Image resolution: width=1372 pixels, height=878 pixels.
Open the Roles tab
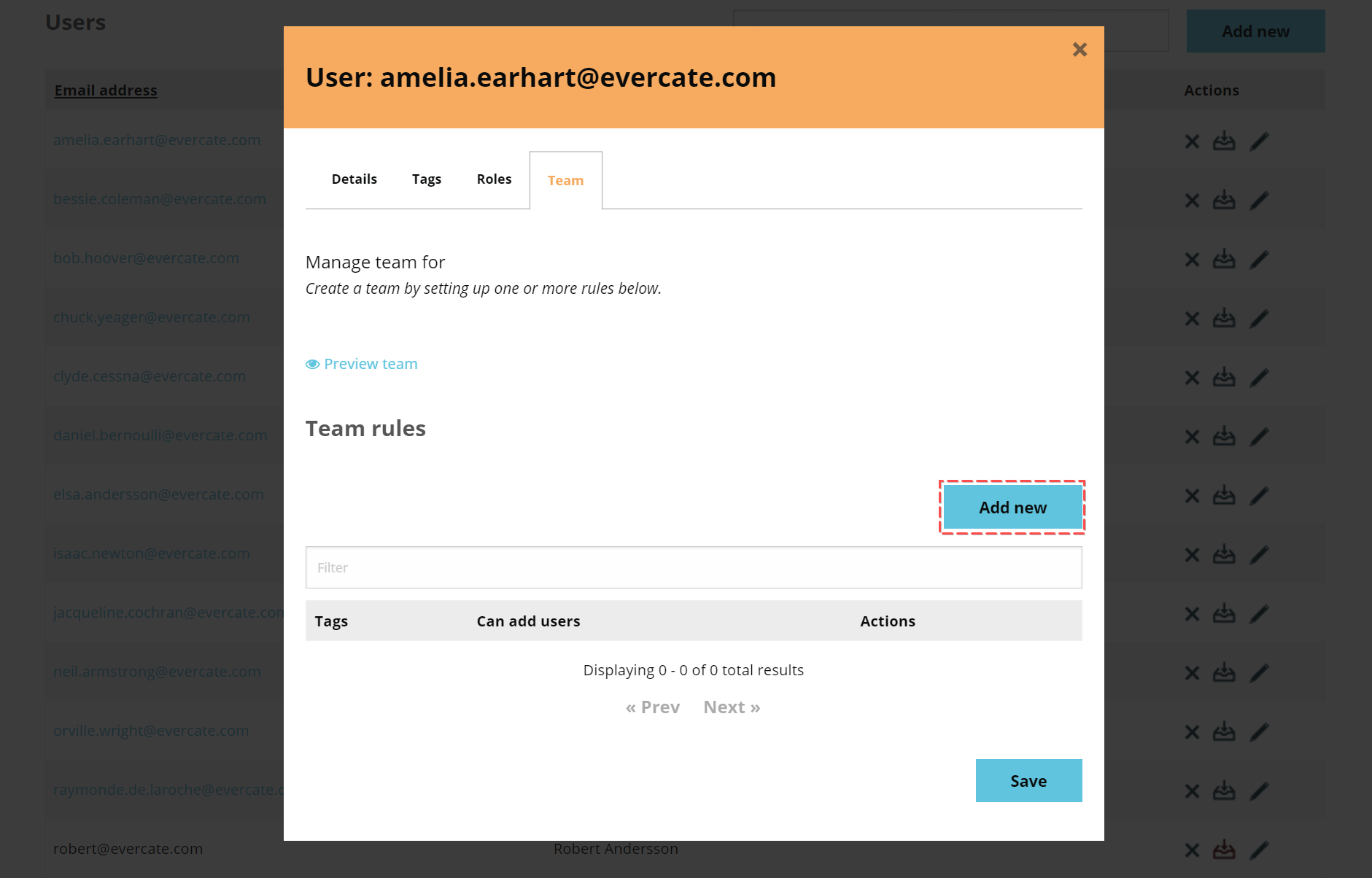494,179
